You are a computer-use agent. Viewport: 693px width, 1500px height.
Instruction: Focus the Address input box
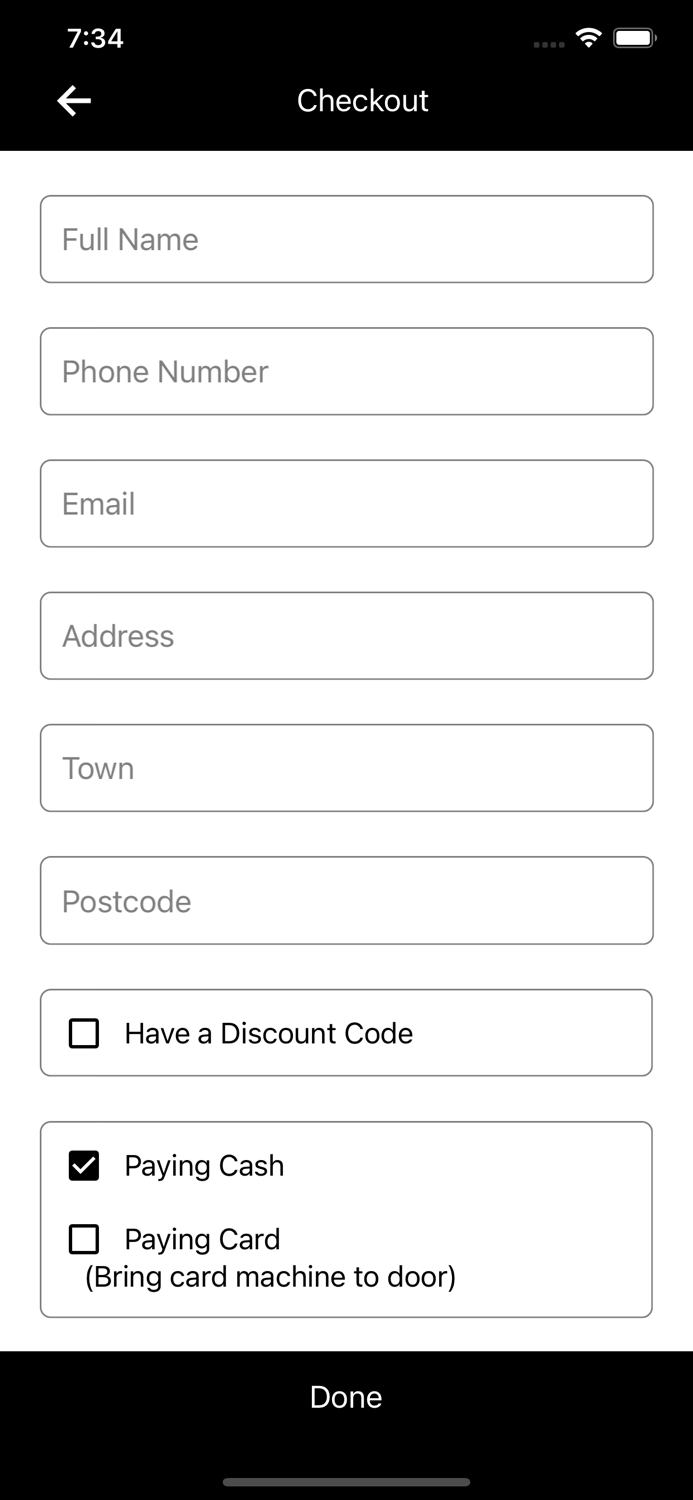point(346,636)
